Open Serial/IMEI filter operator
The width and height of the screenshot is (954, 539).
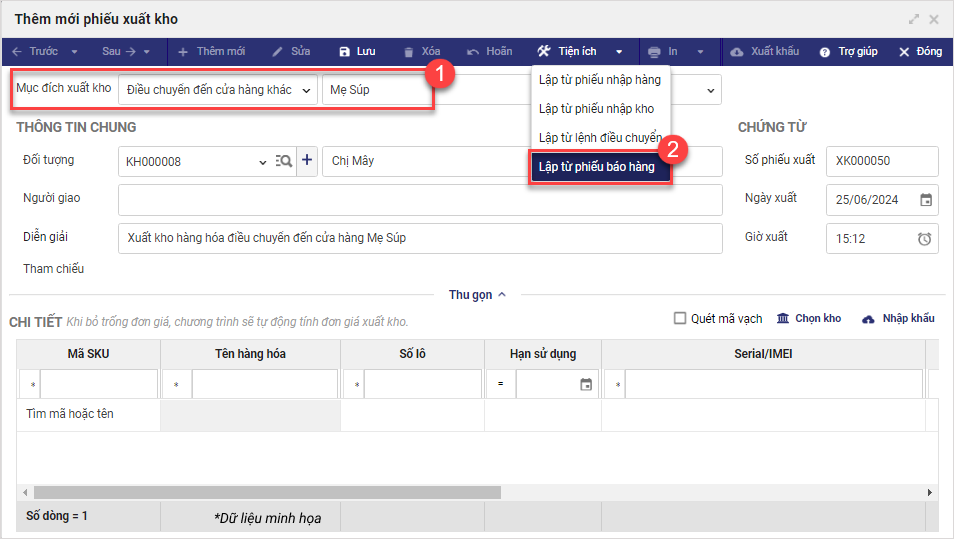[615, 384]
